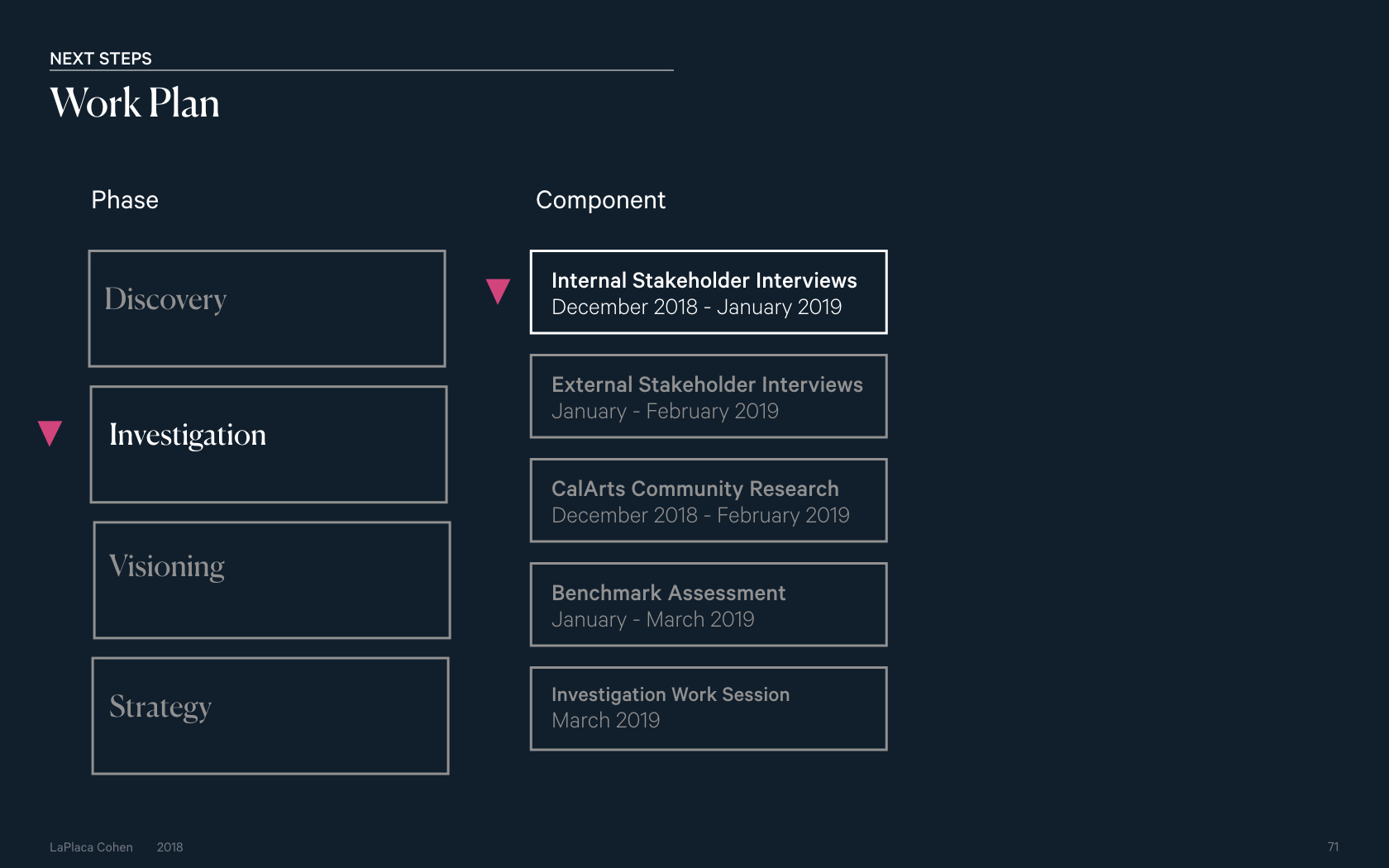Click the page number 71
Screen dimensions: 1389x868
tap(1333, 847)
